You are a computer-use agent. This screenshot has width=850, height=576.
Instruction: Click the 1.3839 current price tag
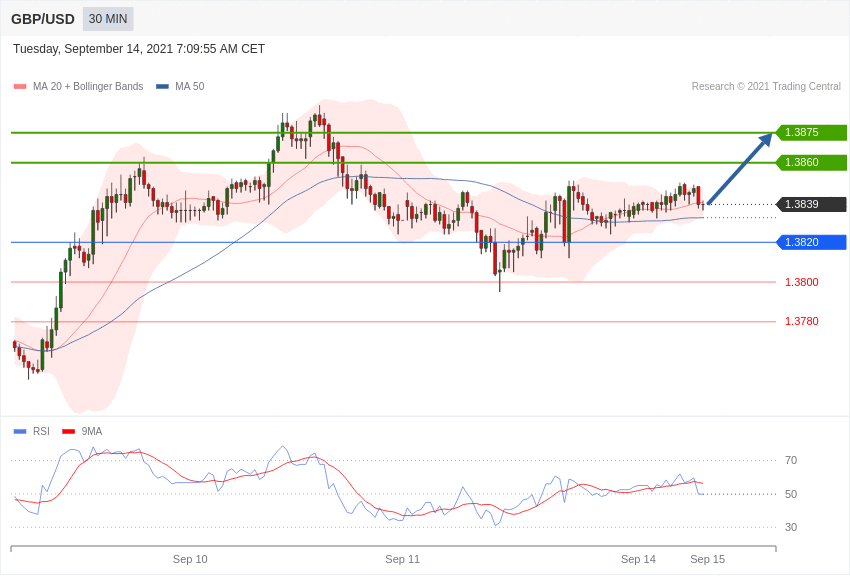[x=812, y=204]
